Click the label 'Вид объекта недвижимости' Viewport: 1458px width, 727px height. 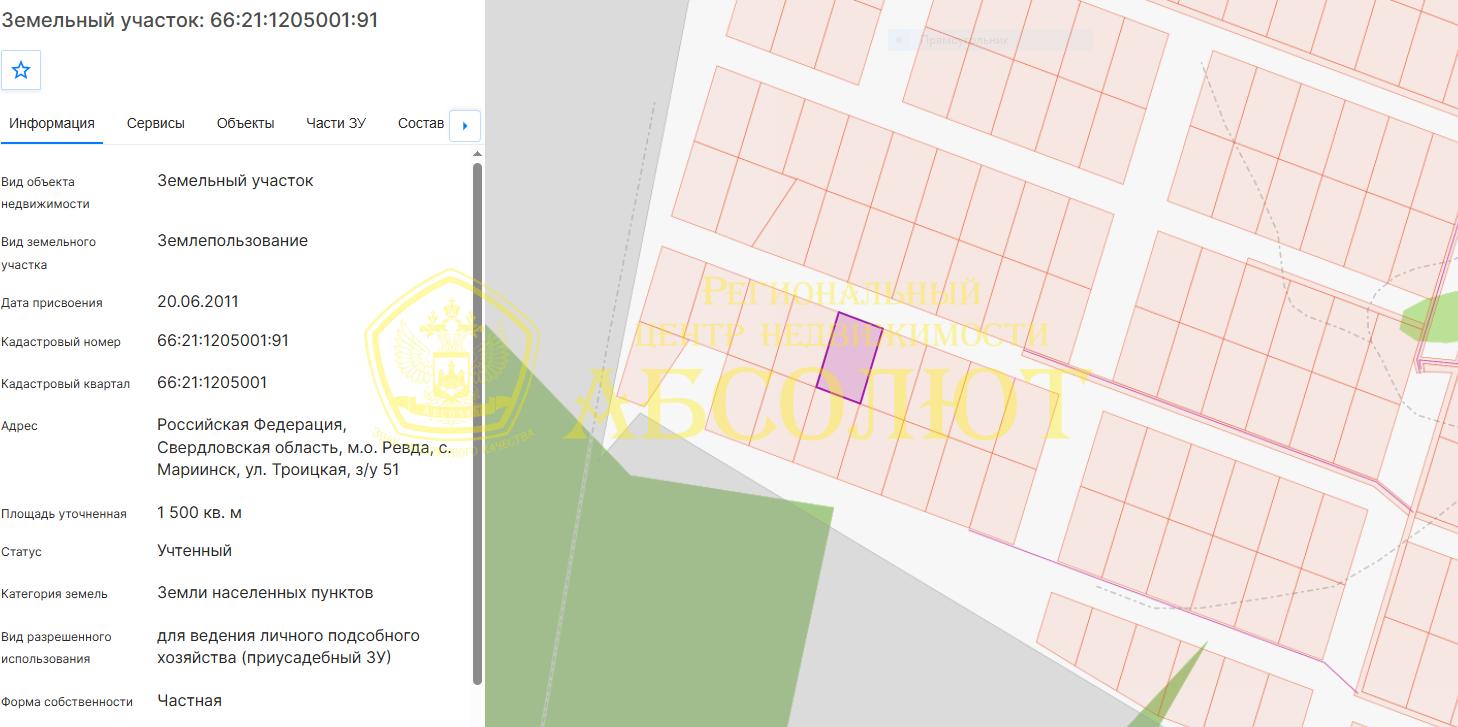[45, 193]
